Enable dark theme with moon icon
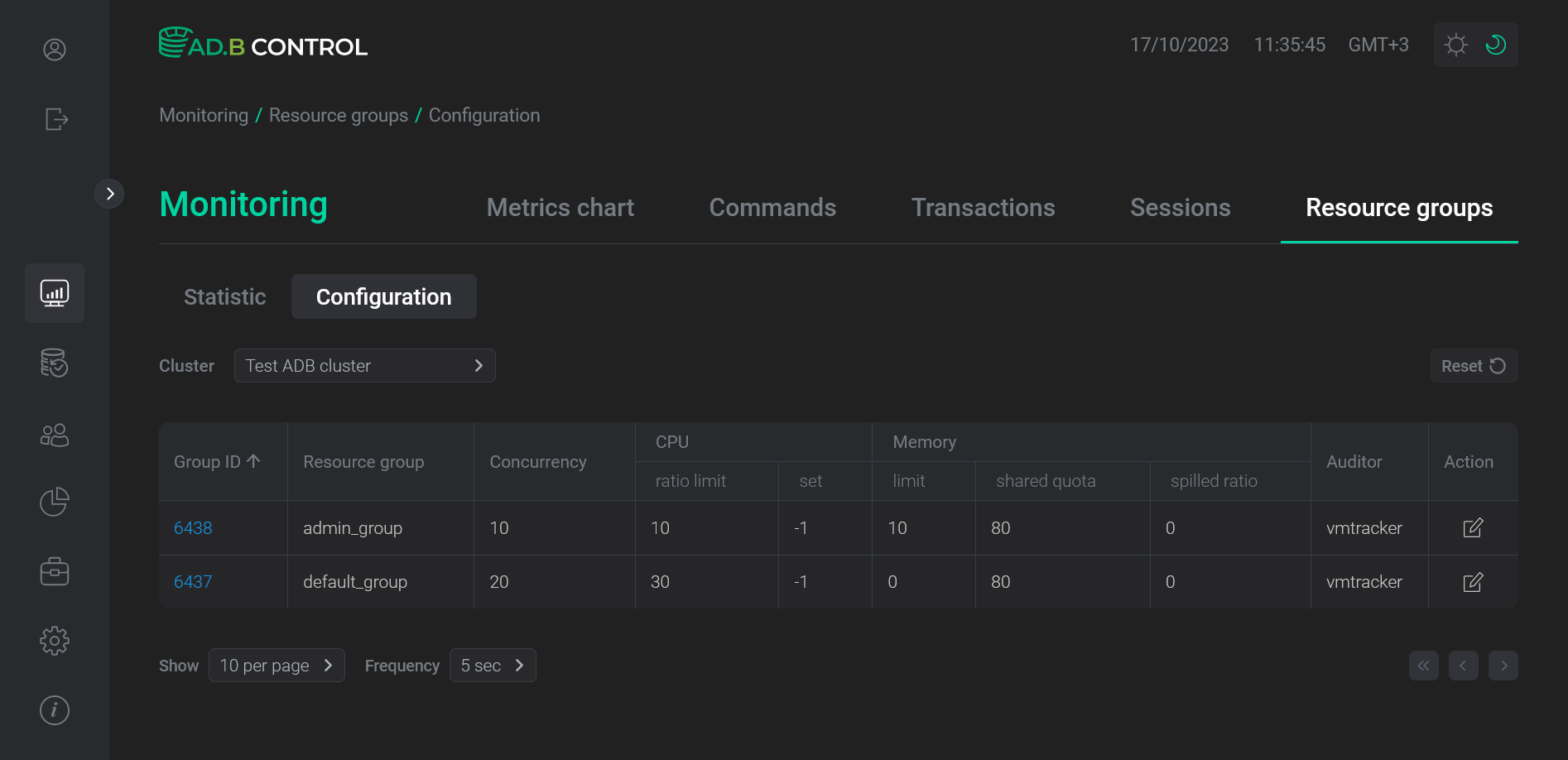The width and height of the screenshot is (1568, 760). [x=1495, y=45]
